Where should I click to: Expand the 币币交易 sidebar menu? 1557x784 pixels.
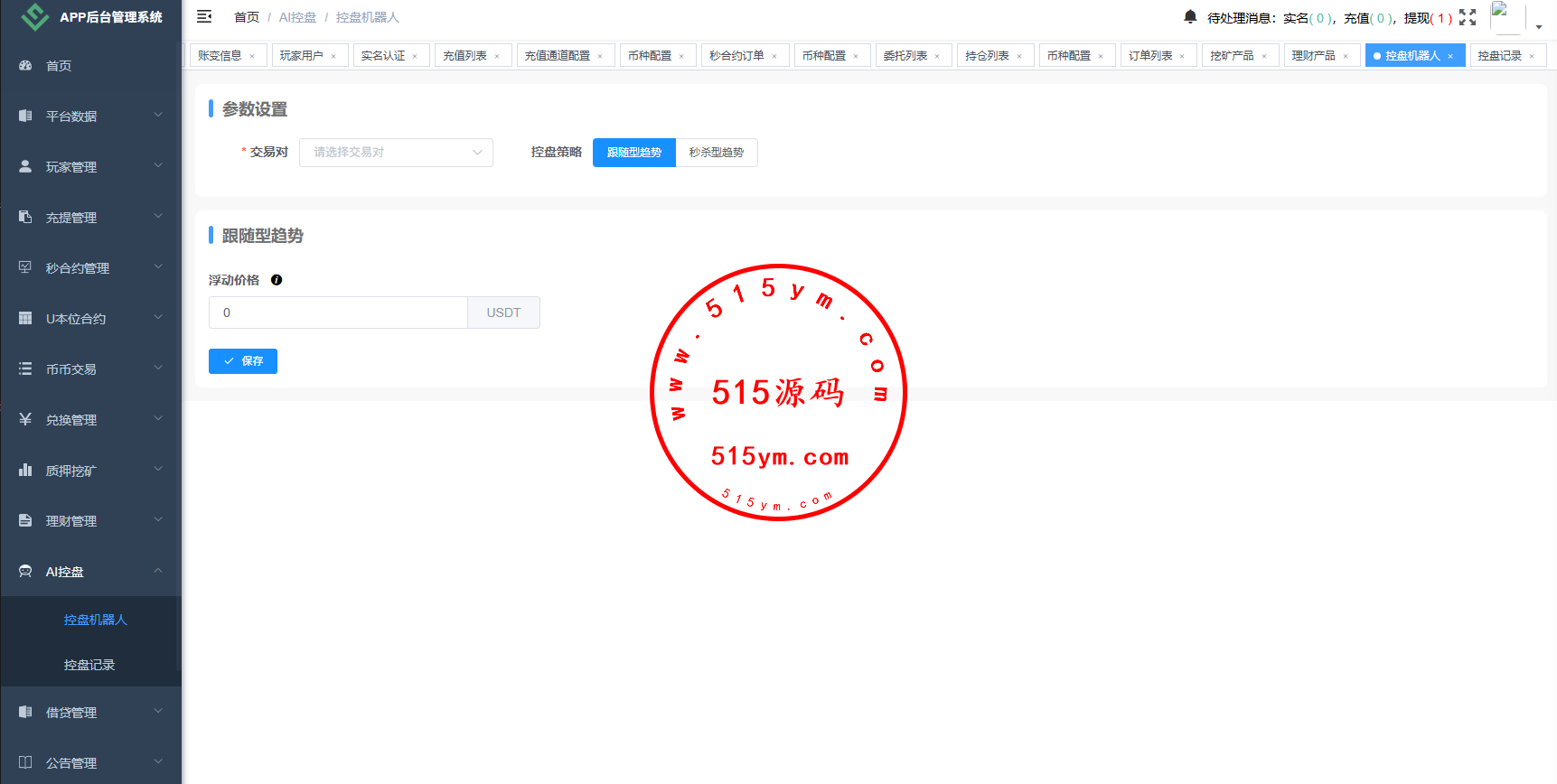coord(90,369)
